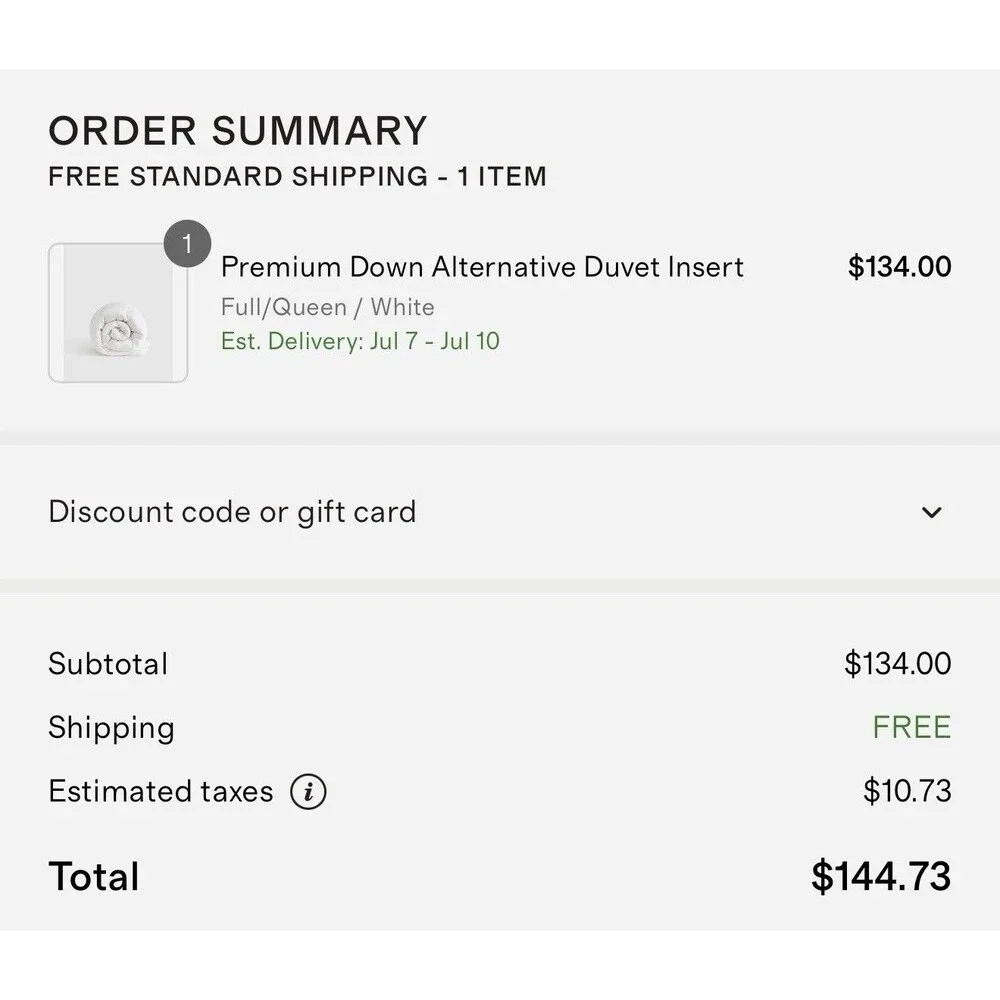This screenshot has height=1000, width=1000.
Task: Open Discount code or gift card section
Action: pyautogui.click(x=500, y=512)
